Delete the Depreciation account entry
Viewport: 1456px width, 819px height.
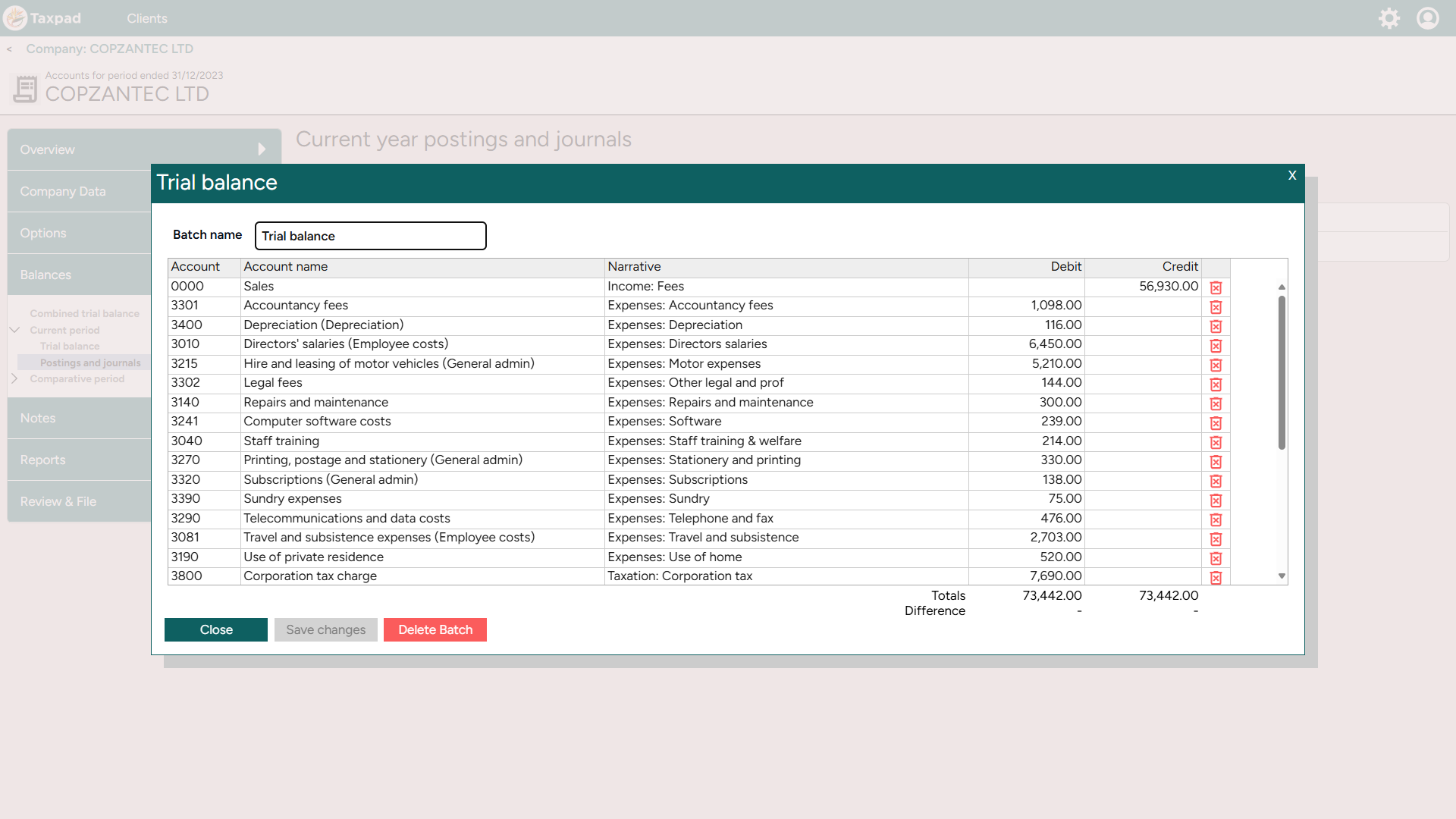1216,326
